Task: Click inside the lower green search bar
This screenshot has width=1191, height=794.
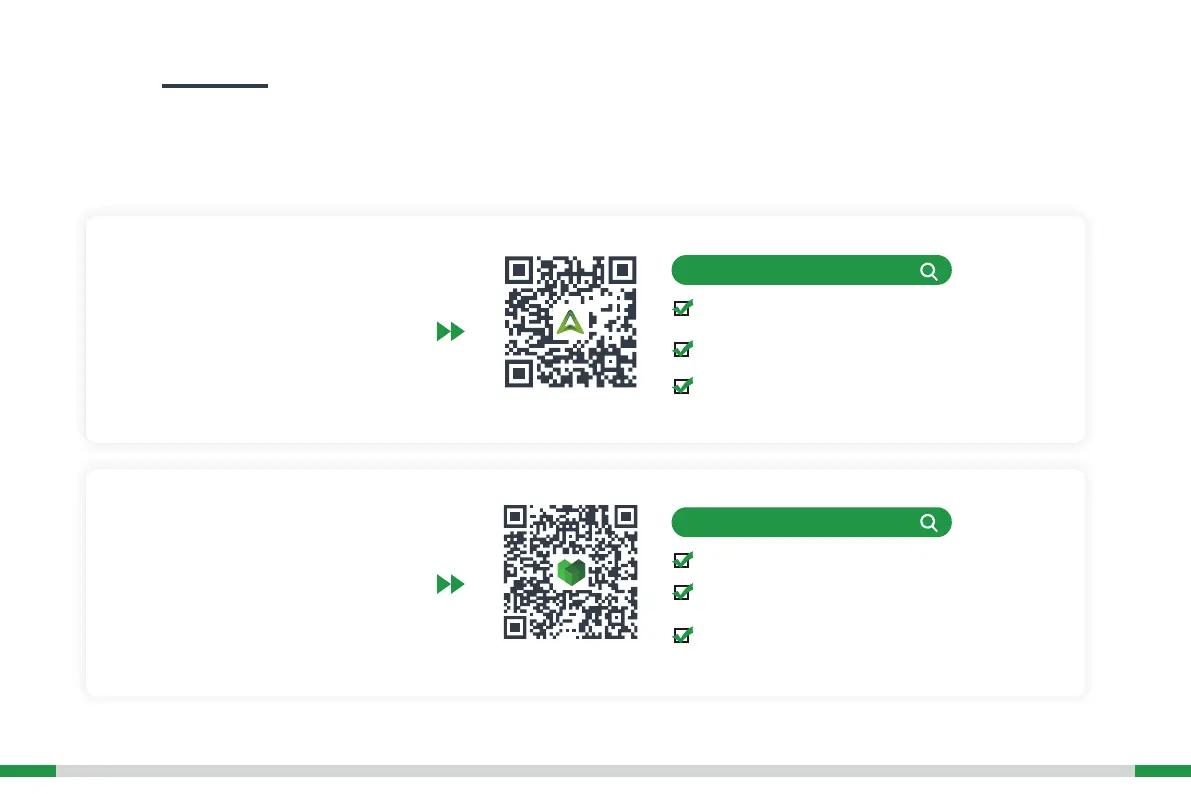Action: [x=790, y=522]
